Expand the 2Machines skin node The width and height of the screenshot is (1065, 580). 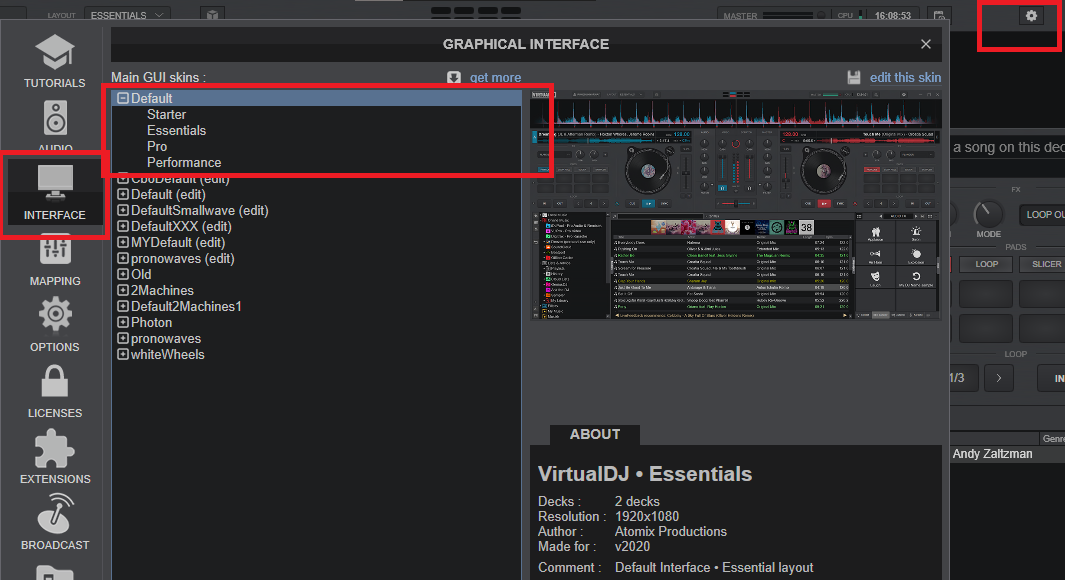click(123, 291)
